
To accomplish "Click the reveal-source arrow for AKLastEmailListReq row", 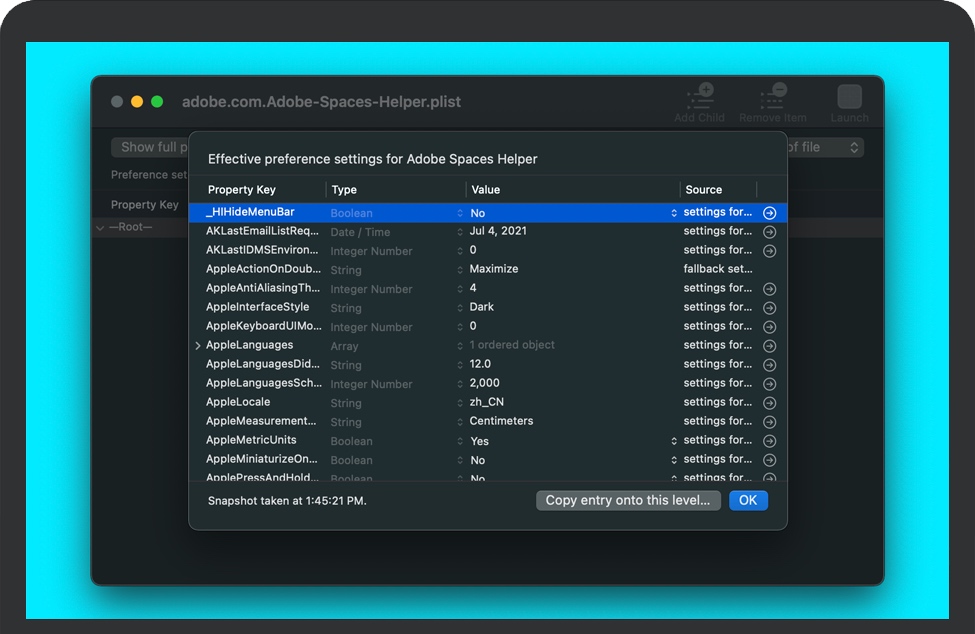I will (769, 232).
